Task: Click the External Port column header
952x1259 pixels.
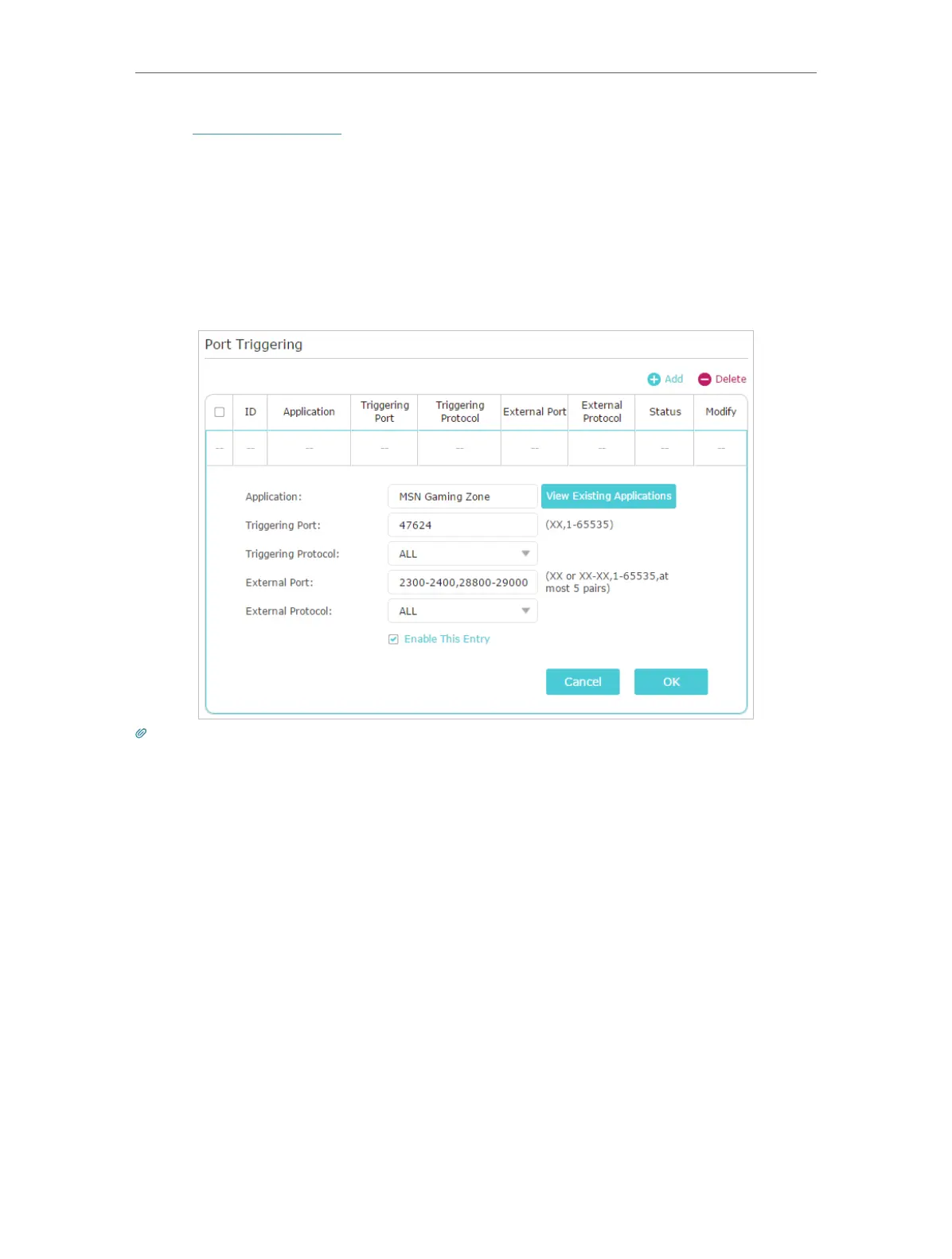Action: 535,412
